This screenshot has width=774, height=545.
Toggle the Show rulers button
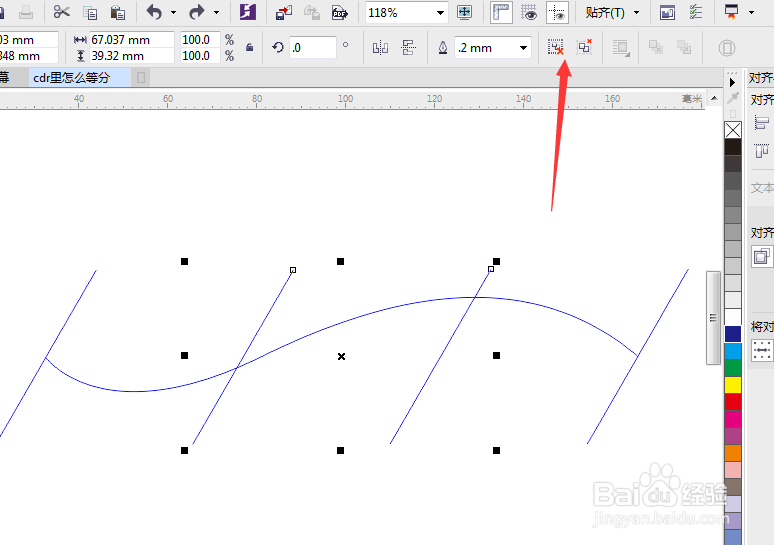501,12
